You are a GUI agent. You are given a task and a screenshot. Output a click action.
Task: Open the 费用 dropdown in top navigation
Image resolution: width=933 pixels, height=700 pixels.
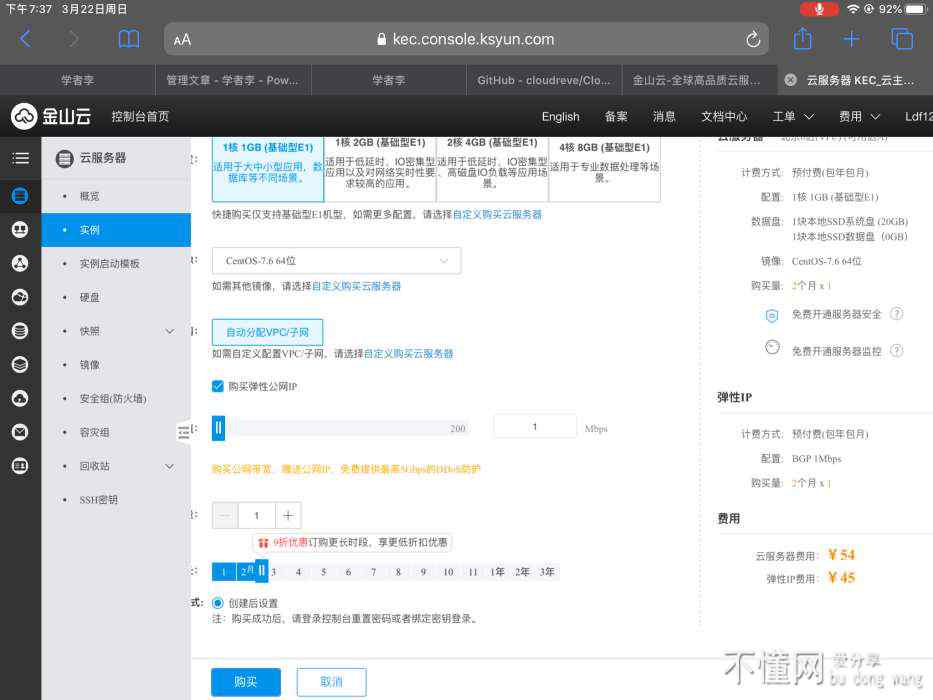(x=860, y=116)
